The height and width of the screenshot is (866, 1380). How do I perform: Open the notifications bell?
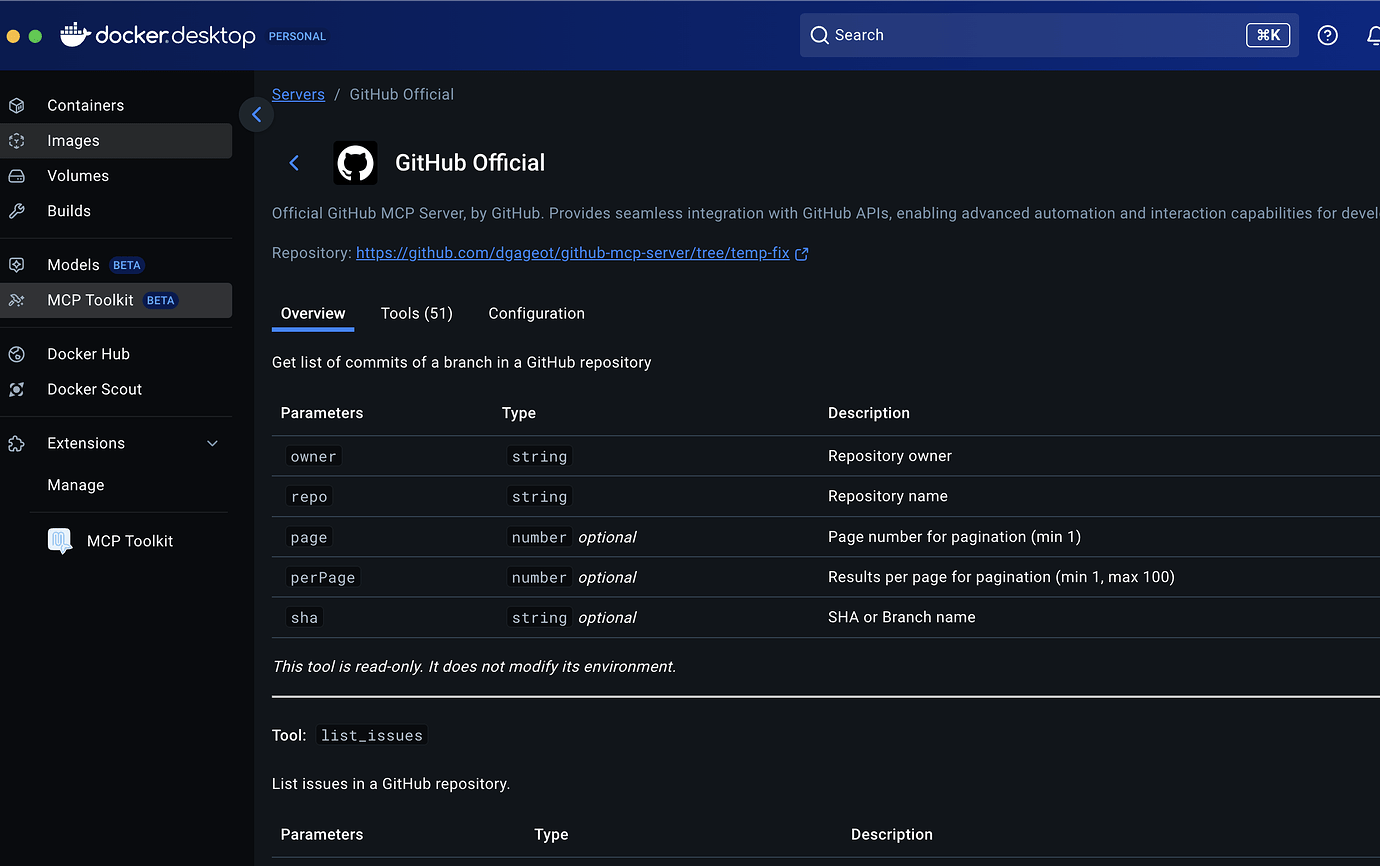tap(1374, 35)
